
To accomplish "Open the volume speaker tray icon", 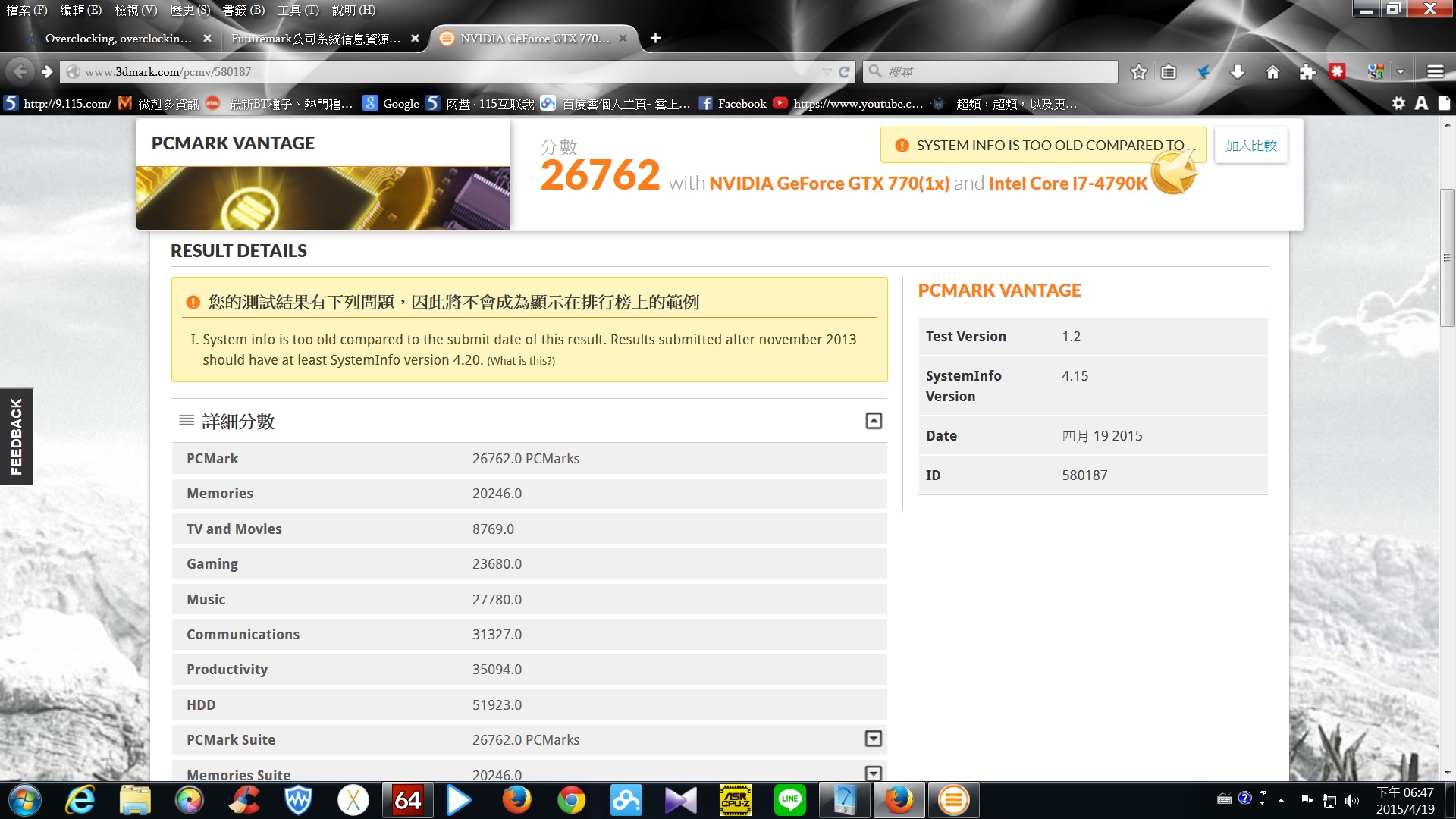I will coord(1352,800).
